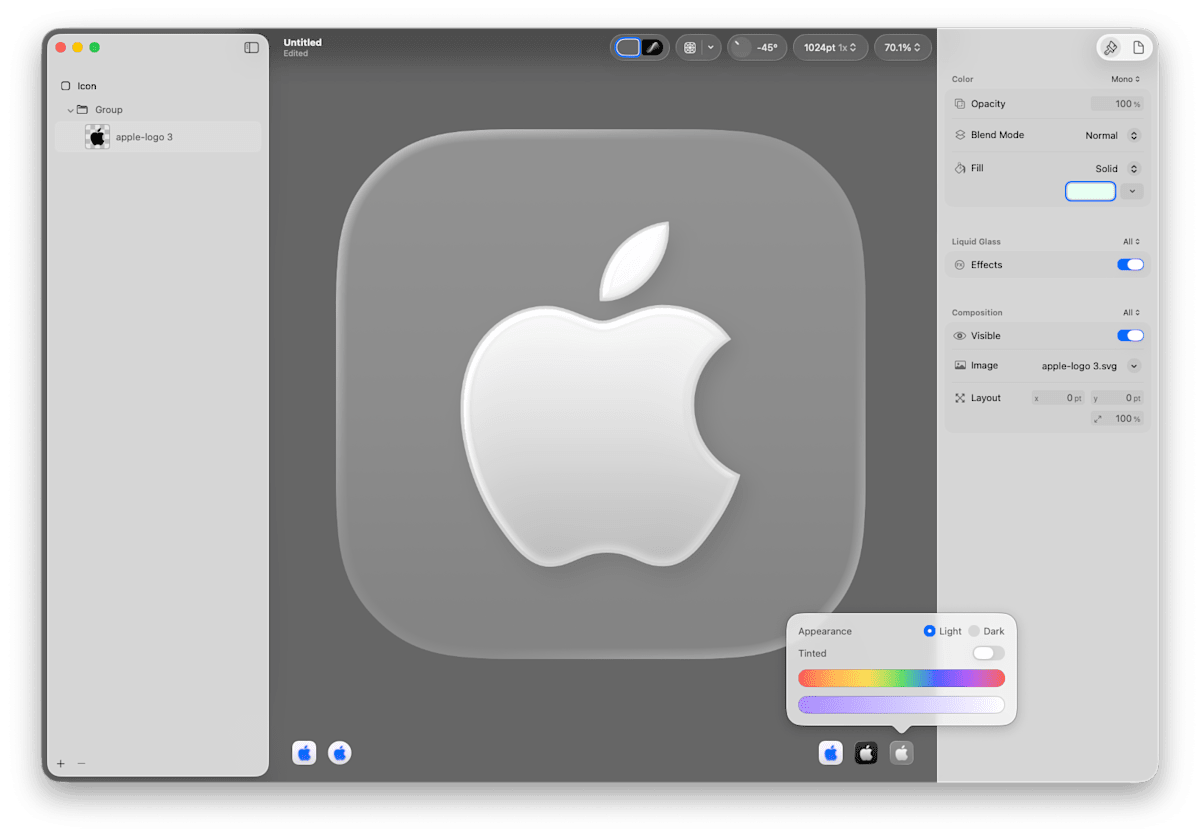The width and height of the screenshot is (1200, 837).
Task: Select the default blue appearance preview
Action: 831,753
